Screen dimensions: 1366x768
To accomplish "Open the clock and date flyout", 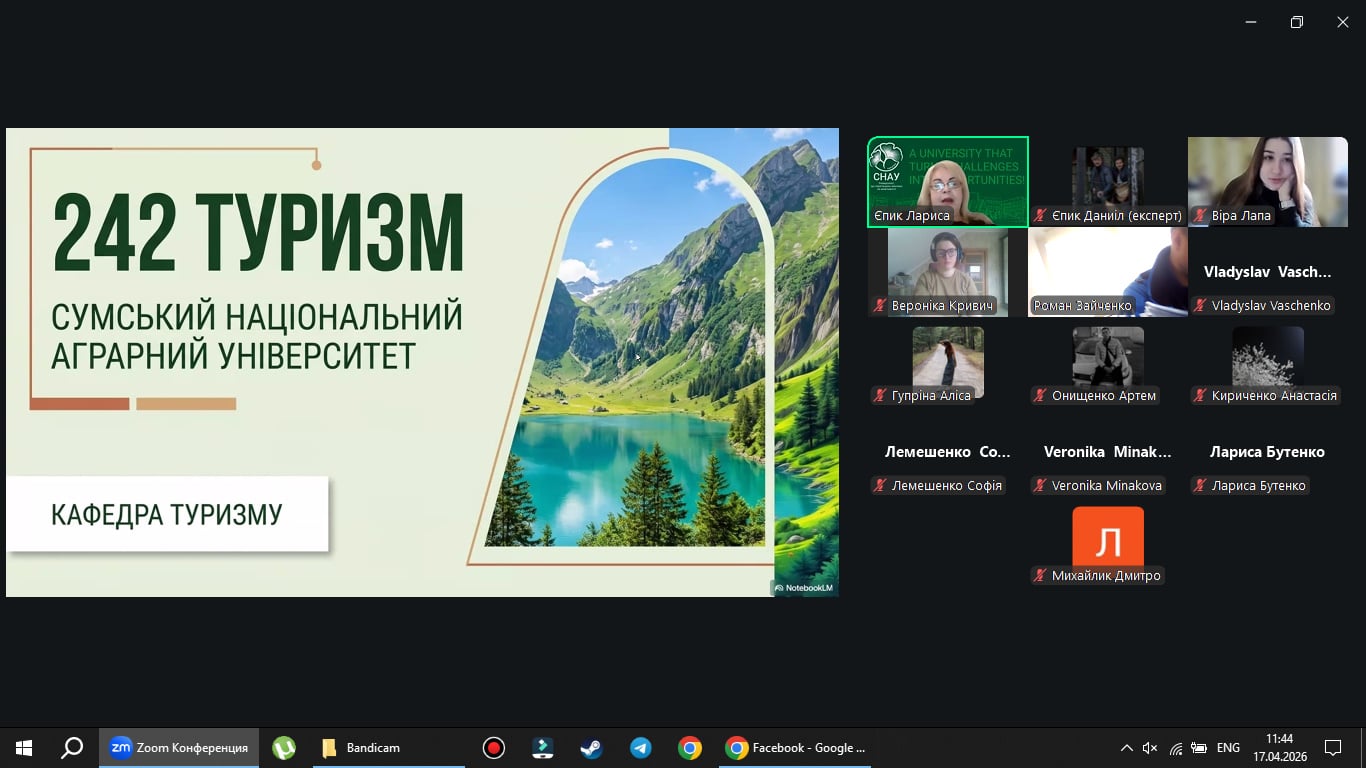I will coord(1279,748).
